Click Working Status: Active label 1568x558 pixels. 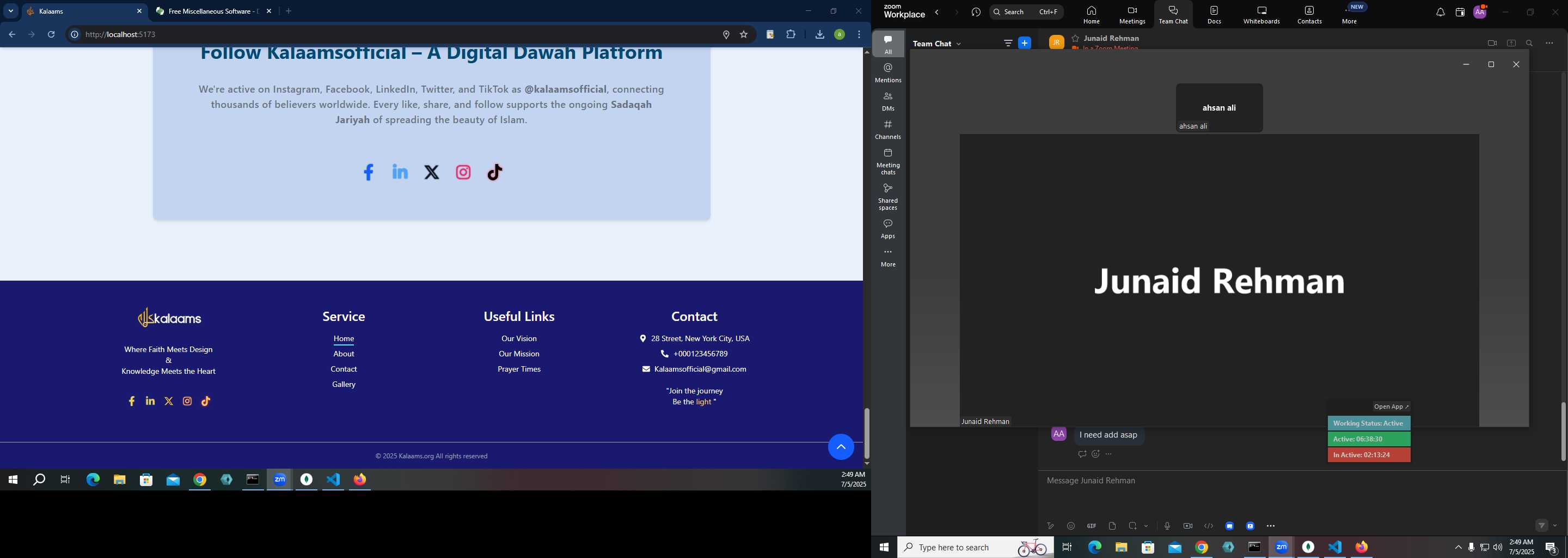(x=1369, y=423)
